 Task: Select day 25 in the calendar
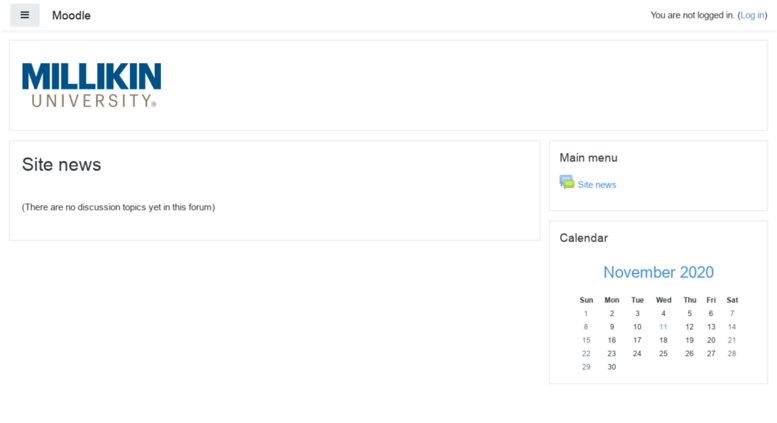(663, 354)
